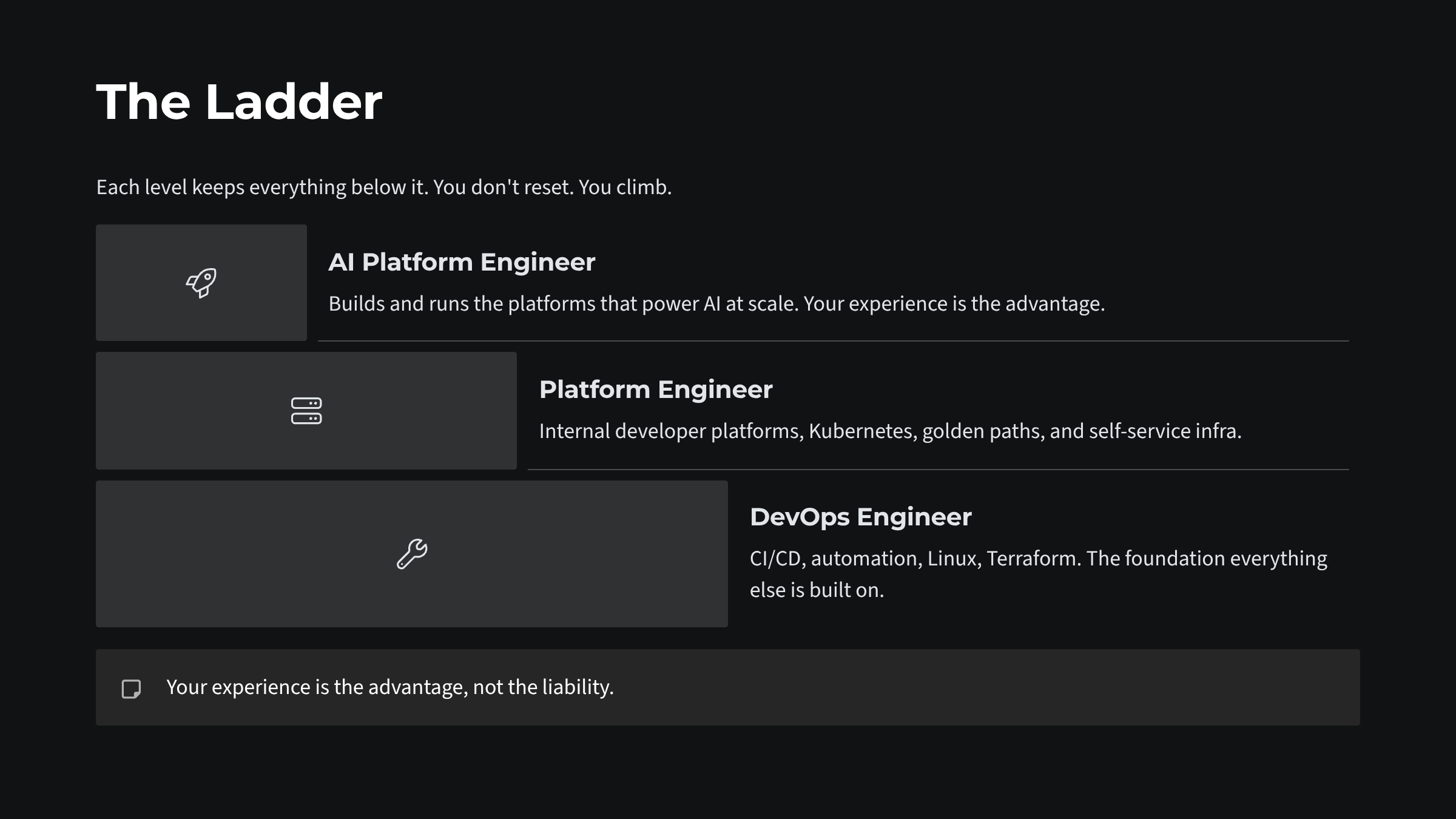Screen dimensions: 1456x819
Task: Select 'The Ladder' slide title
Action: 239,101
